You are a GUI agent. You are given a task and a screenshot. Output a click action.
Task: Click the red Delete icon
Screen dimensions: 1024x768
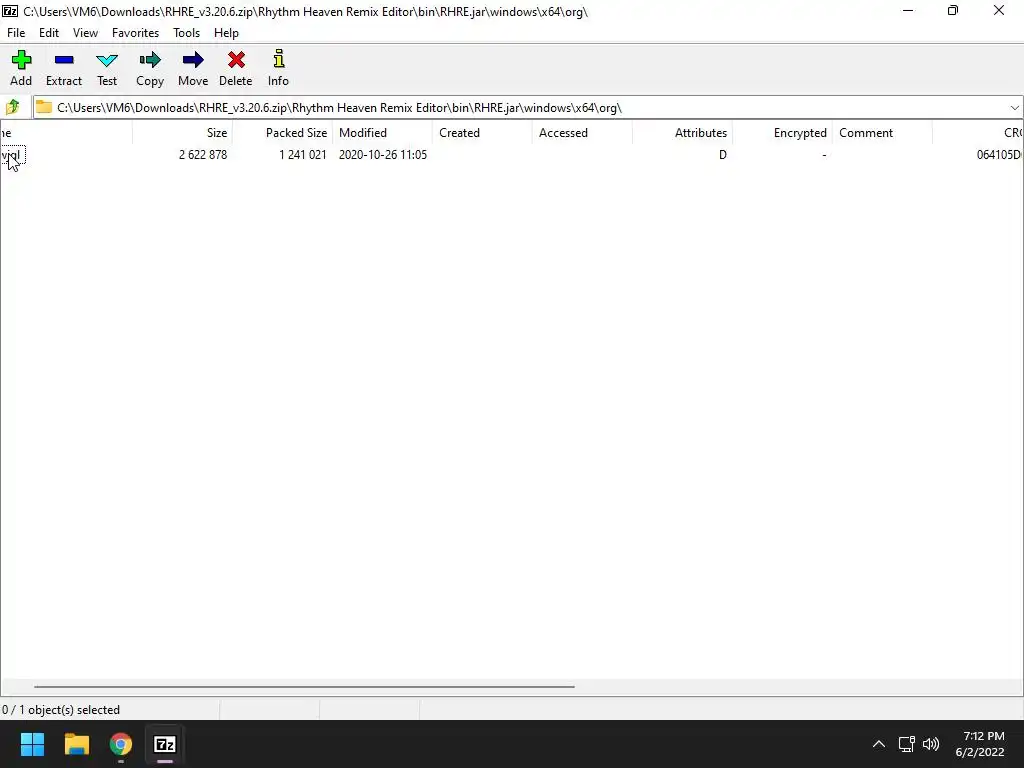[236, 68]
